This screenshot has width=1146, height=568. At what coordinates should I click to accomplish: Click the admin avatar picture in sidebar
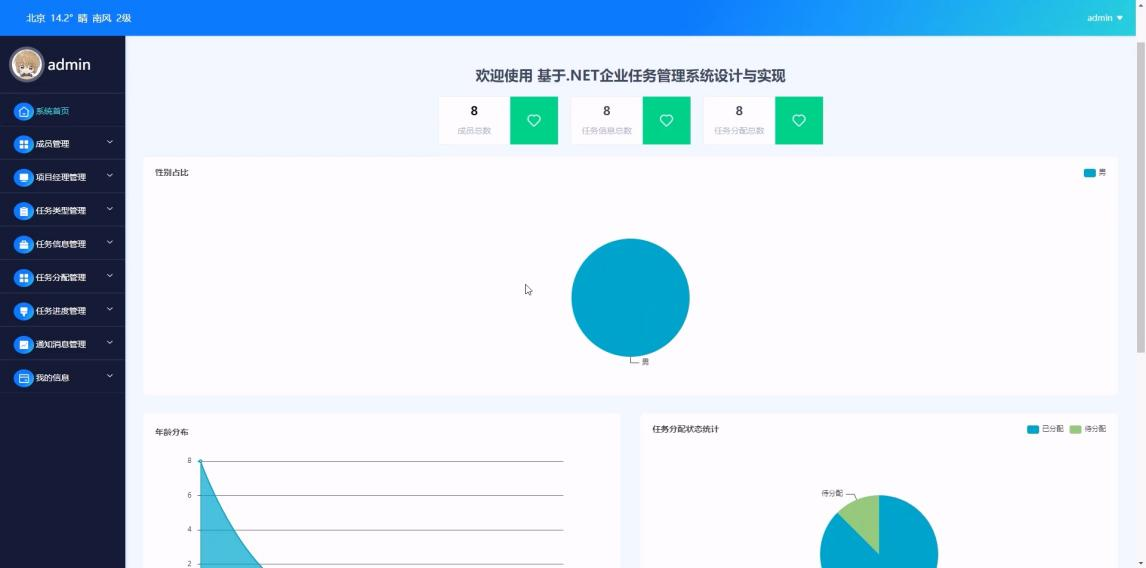(x=27, y=64)
